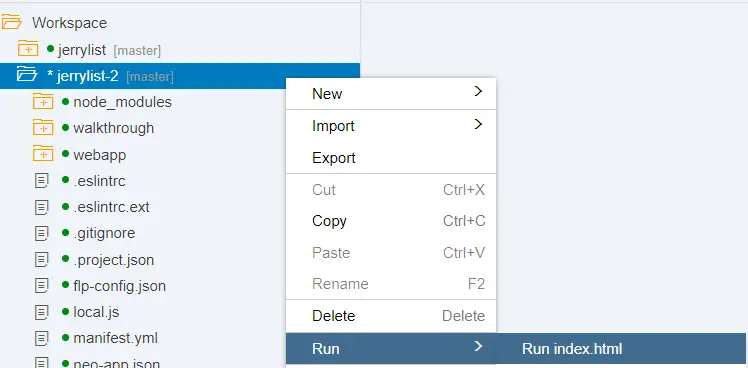Viewport: 748px width, 368px height.
Task: Expand the node_modules folder icon
Action: [43, 101]
